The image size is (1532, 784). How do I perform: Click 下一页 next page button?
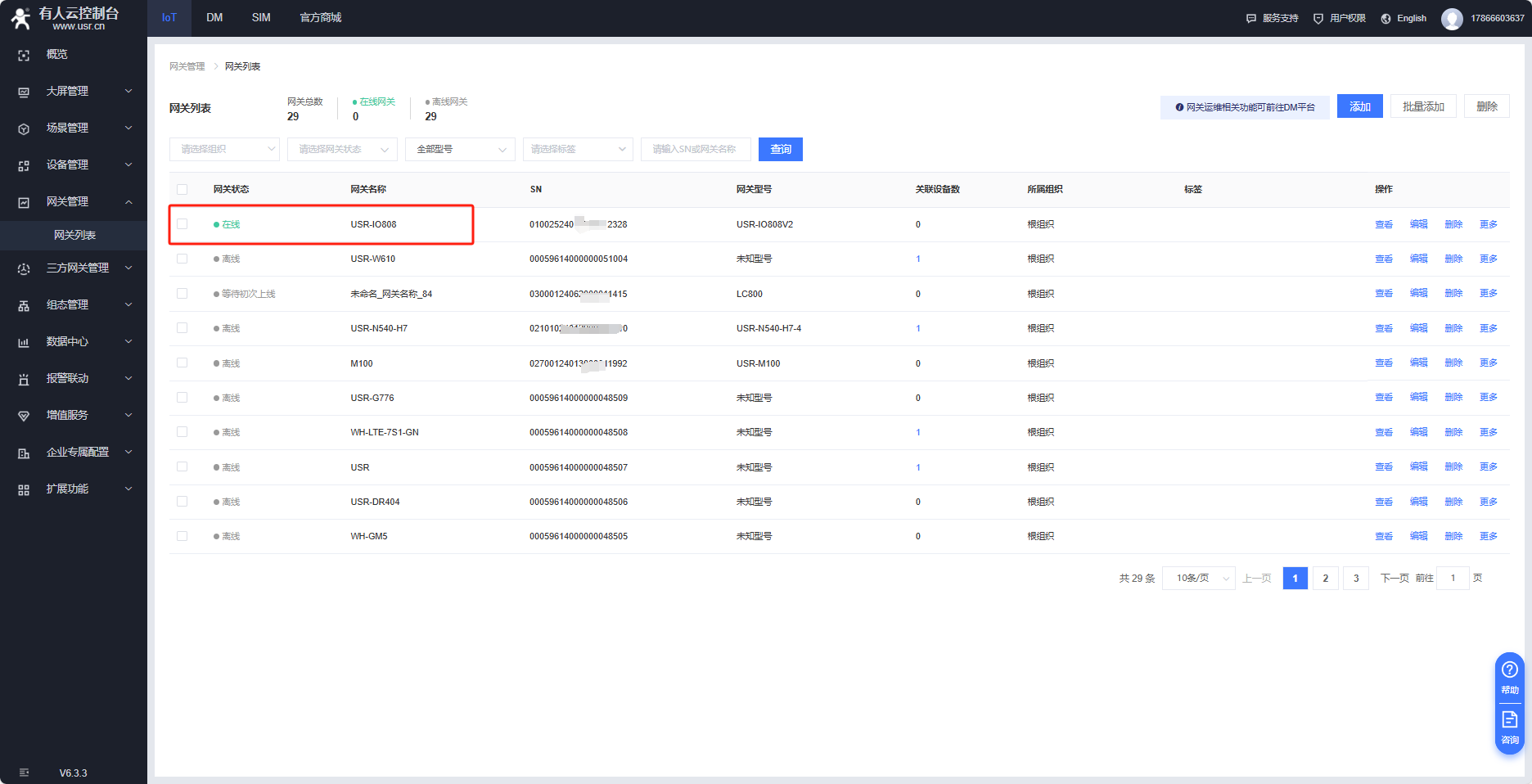(x=1395, y=578)
